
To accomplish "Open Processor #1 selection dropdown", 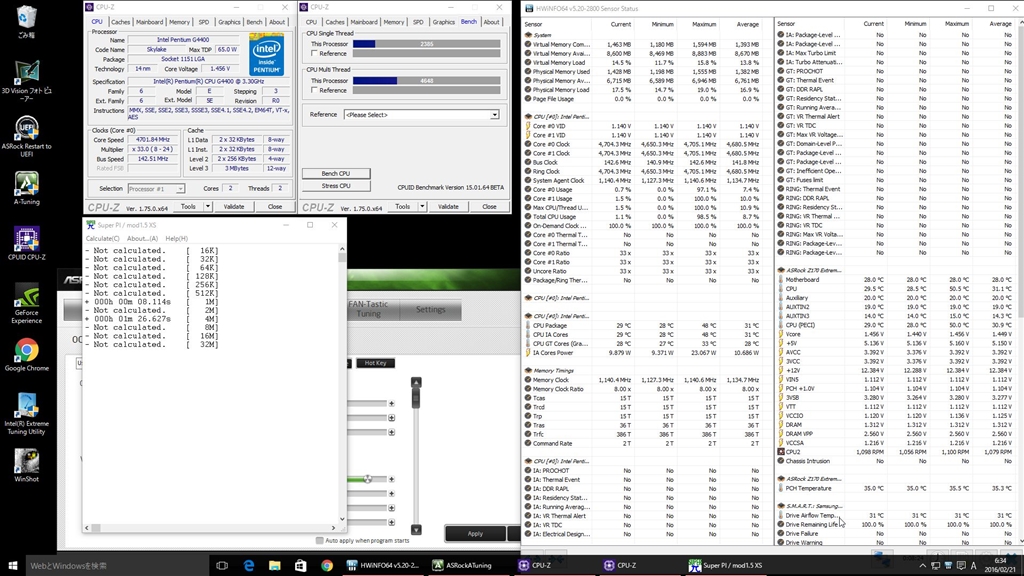I will click(156, 189).
